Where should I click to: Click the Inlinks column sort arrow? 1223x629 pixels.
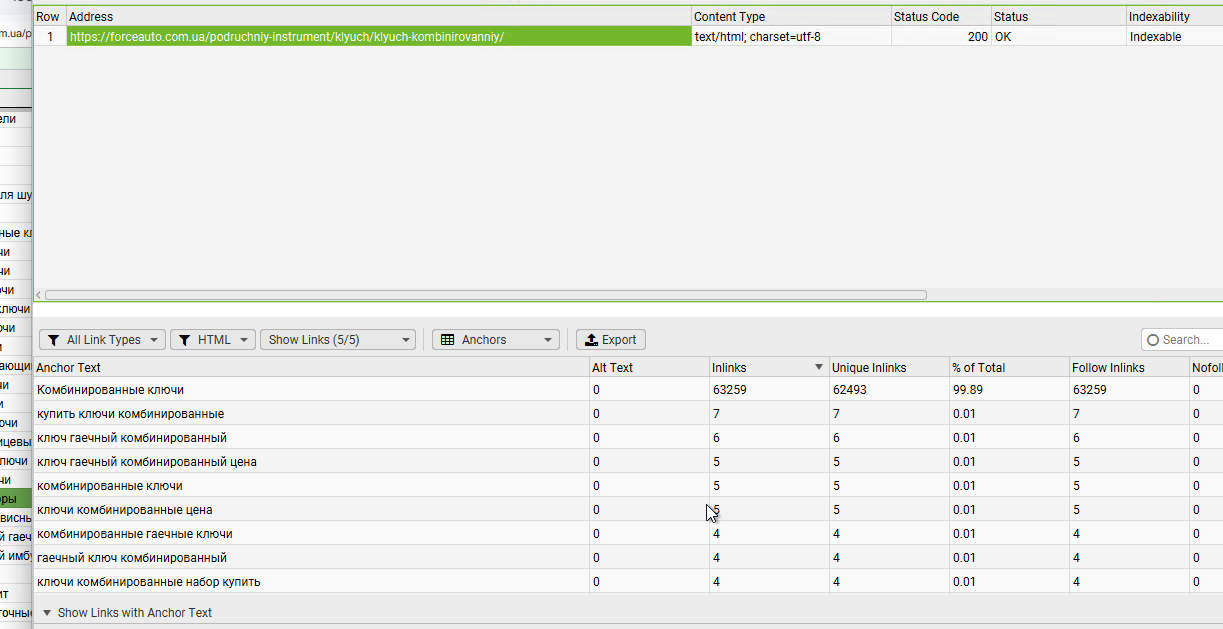coord(819,368)
